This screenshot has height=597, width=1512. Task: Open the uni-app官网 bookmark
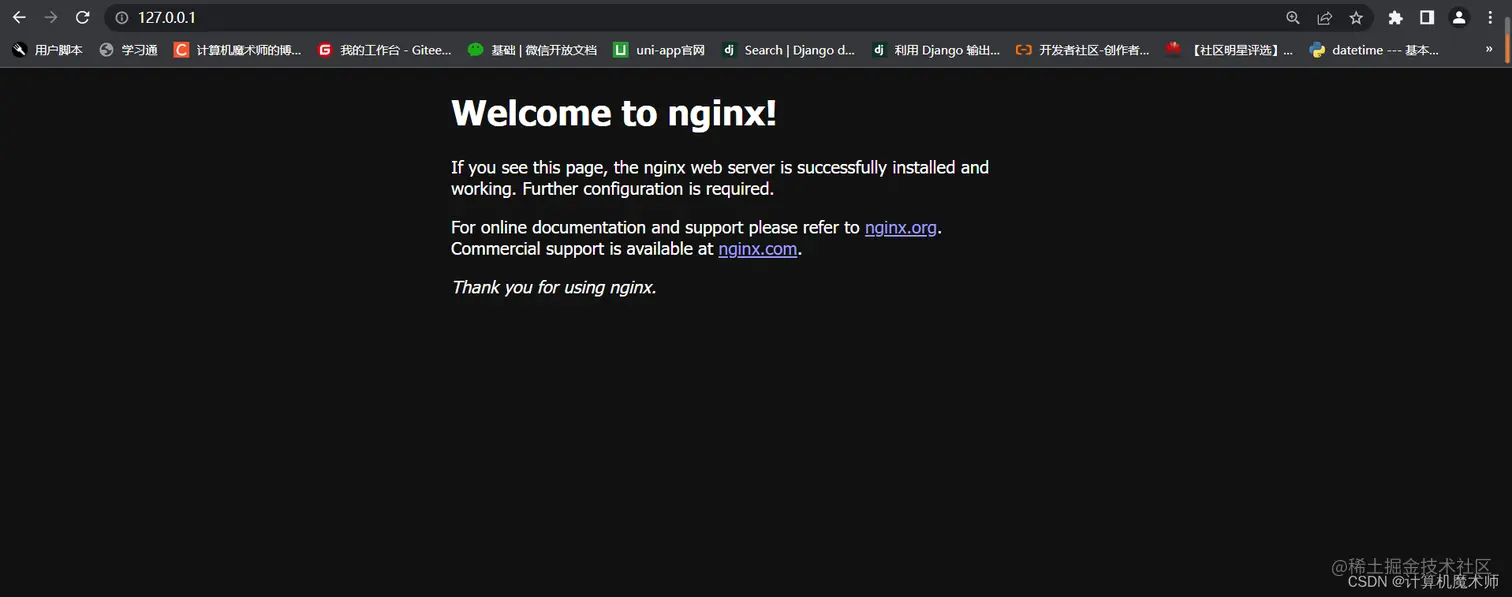pyautogui.click(x=660, y=50)
